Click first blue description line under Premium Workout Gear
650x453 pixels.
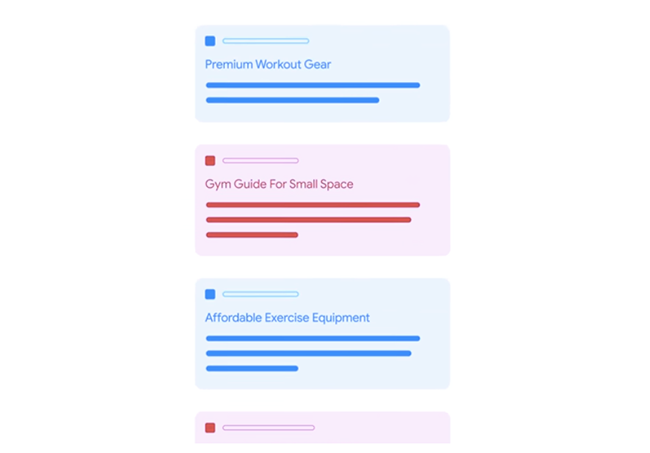click(313, 85)
